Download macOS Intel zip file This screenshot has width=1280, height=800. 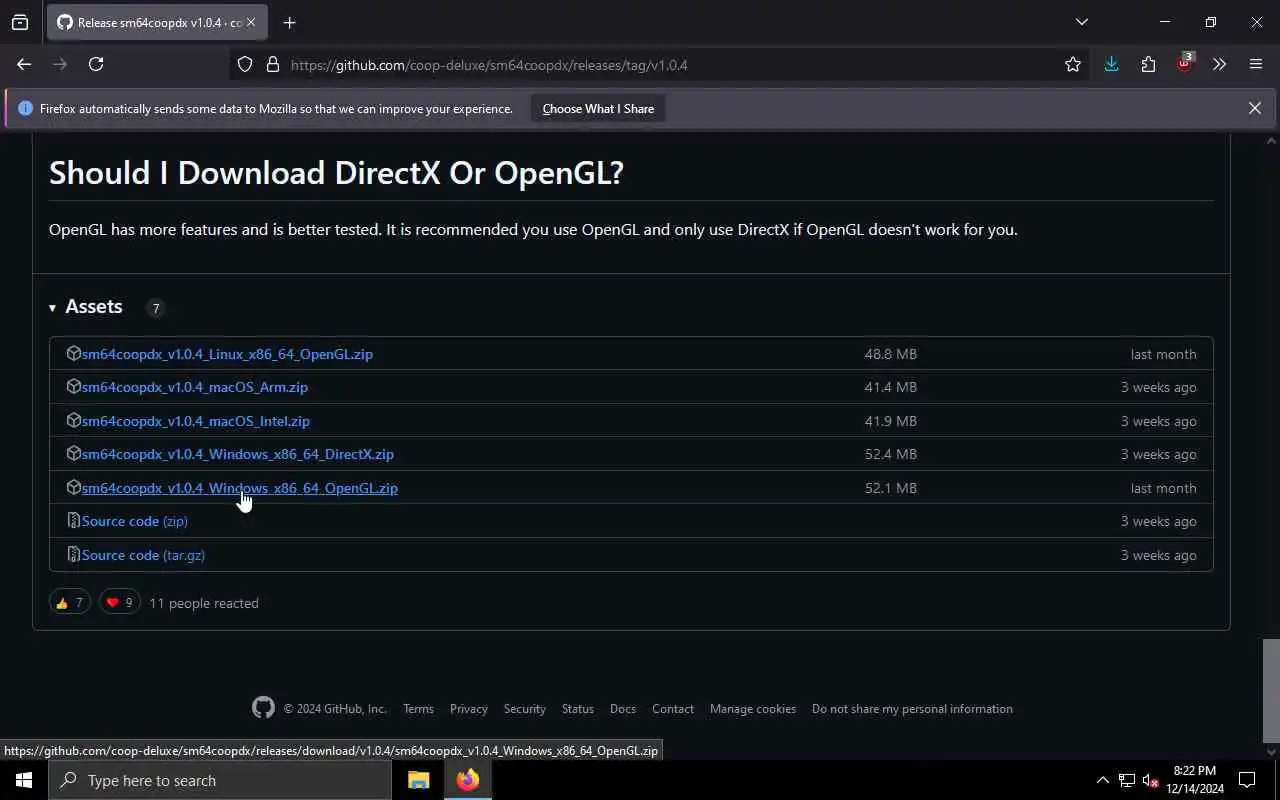(196, 421)
